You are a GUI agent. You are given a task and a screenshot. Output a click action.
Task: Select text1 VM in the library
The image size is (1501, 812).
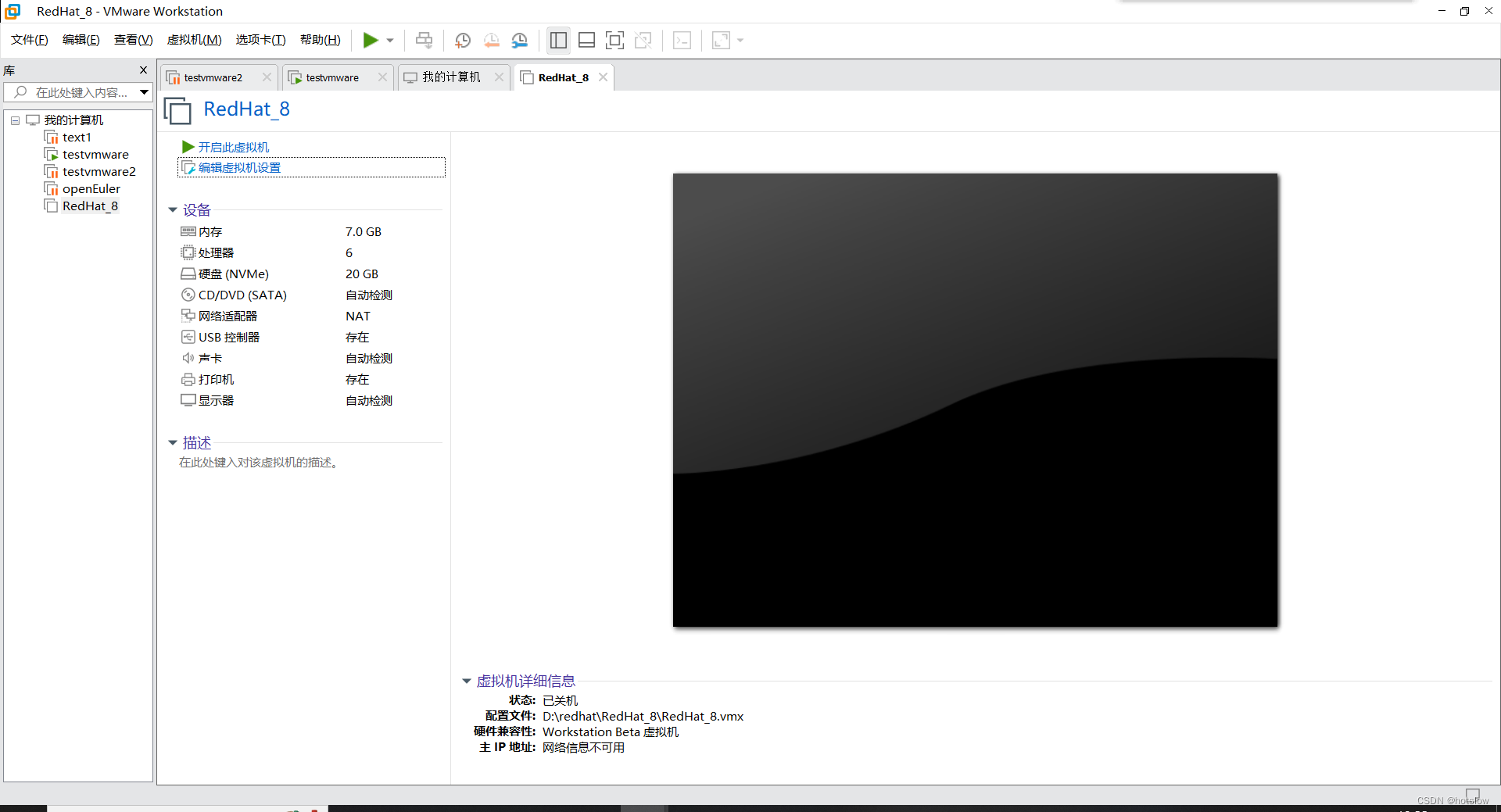pyautogui.click(x=77, y=138)
